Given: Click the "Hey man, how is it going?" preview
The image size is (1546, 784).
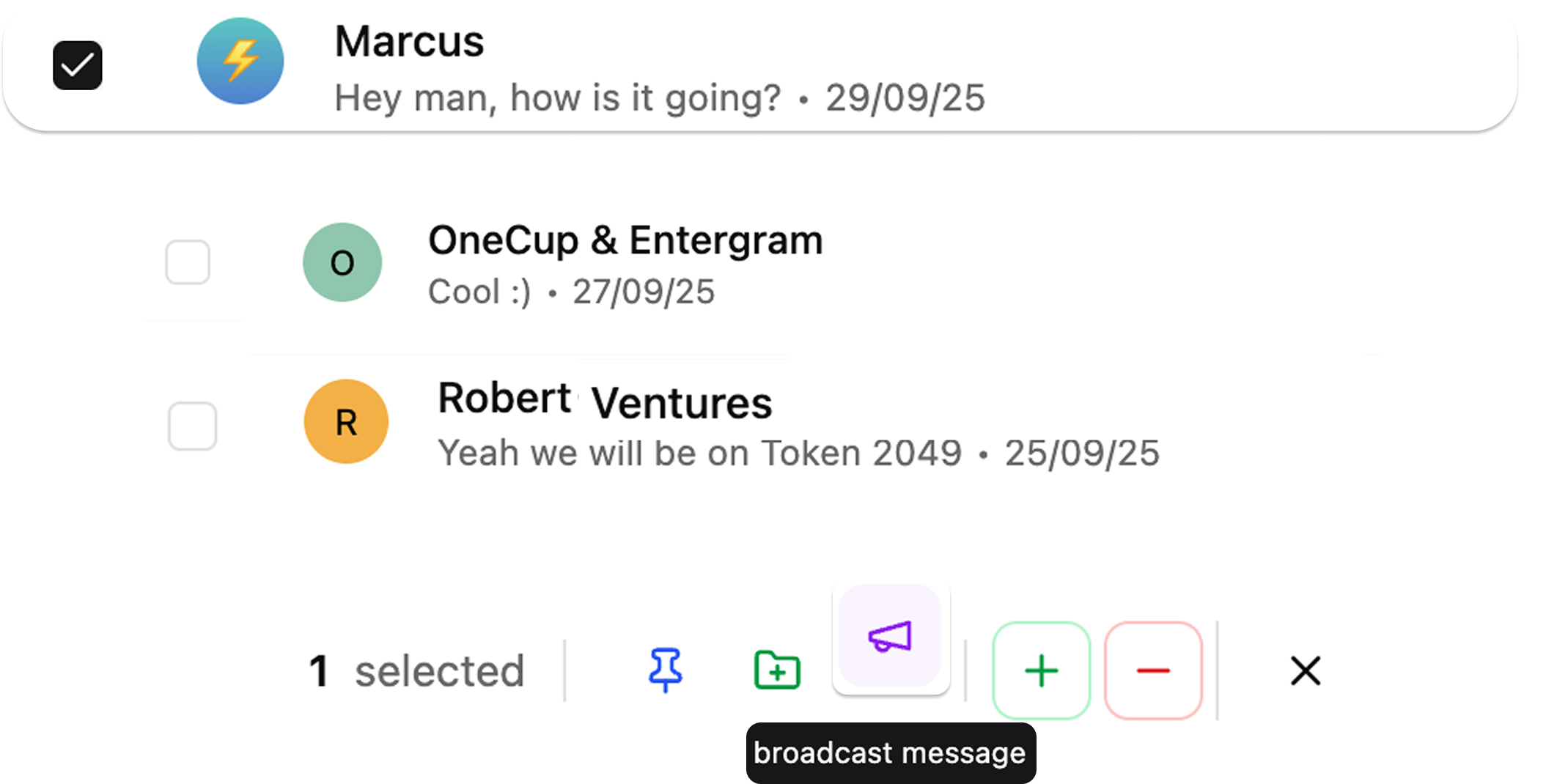Looking at the screenshot, I should point(557,98).
